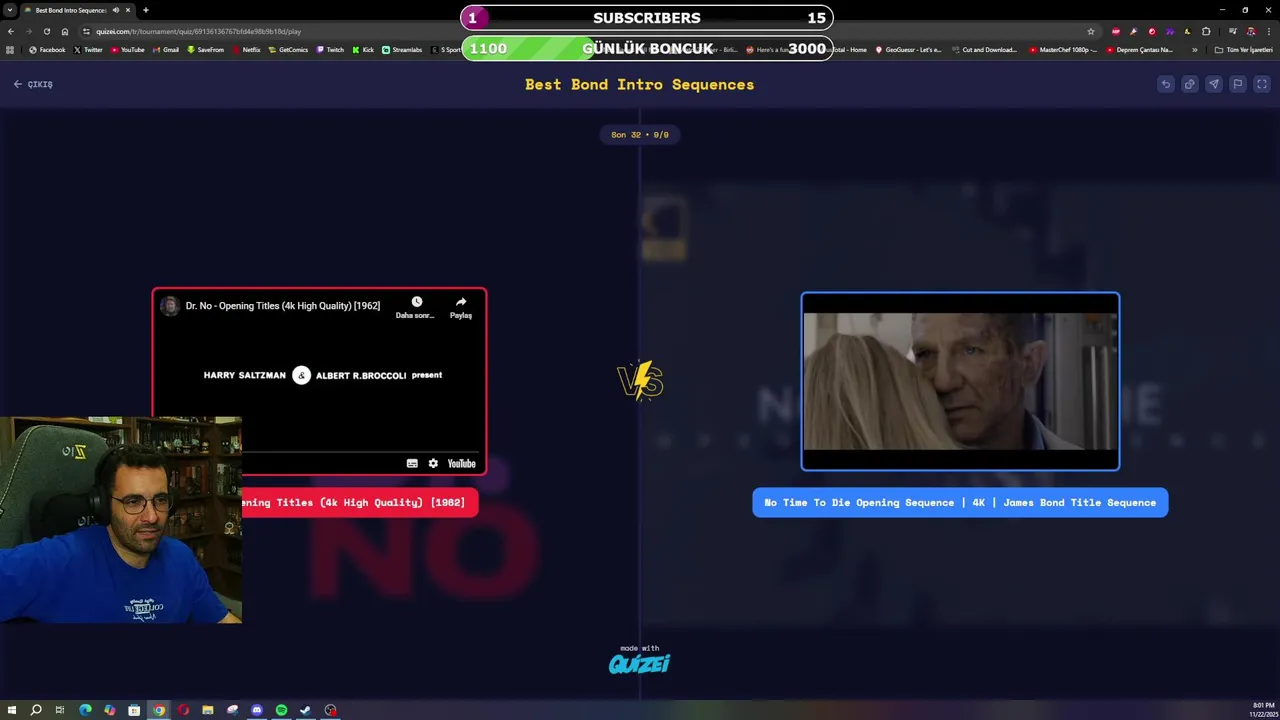The width and height of the screenshot is (1280, 720).
Task: Open the YouTube bookmark
Action: coord(127,49)
